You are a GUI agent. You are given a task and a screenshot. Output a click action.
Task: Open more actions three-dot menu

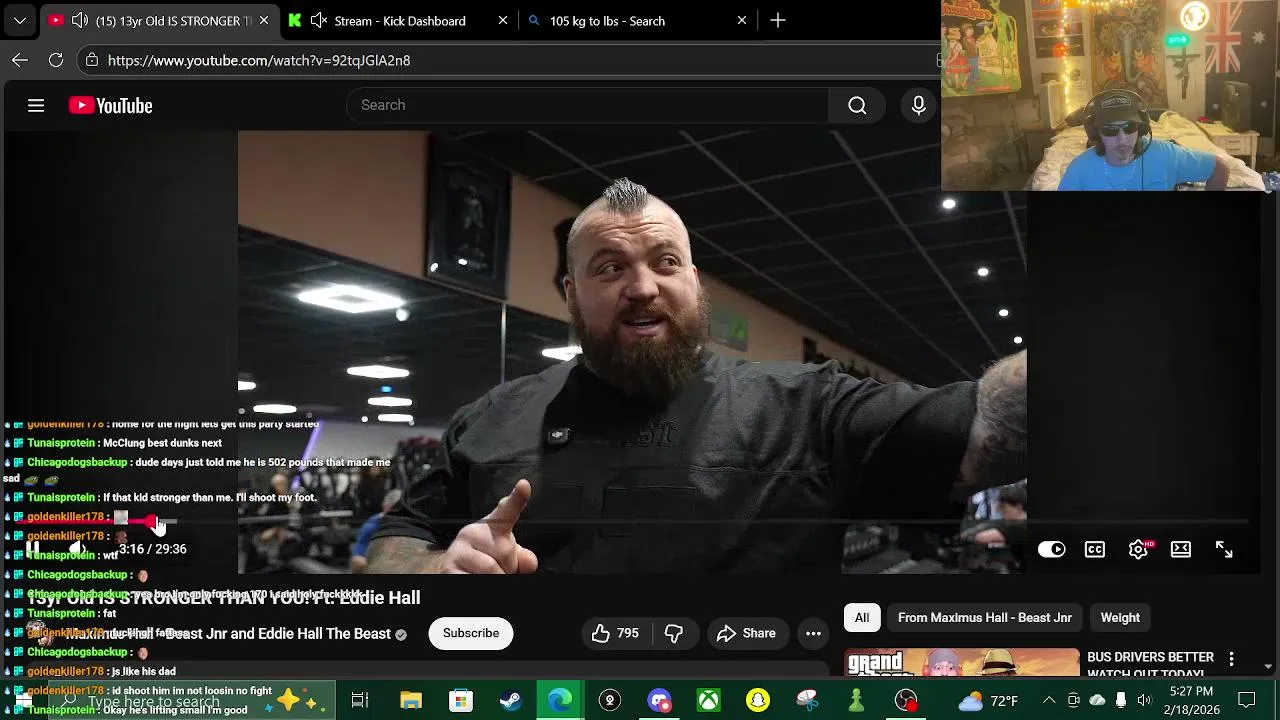[813, 633]
